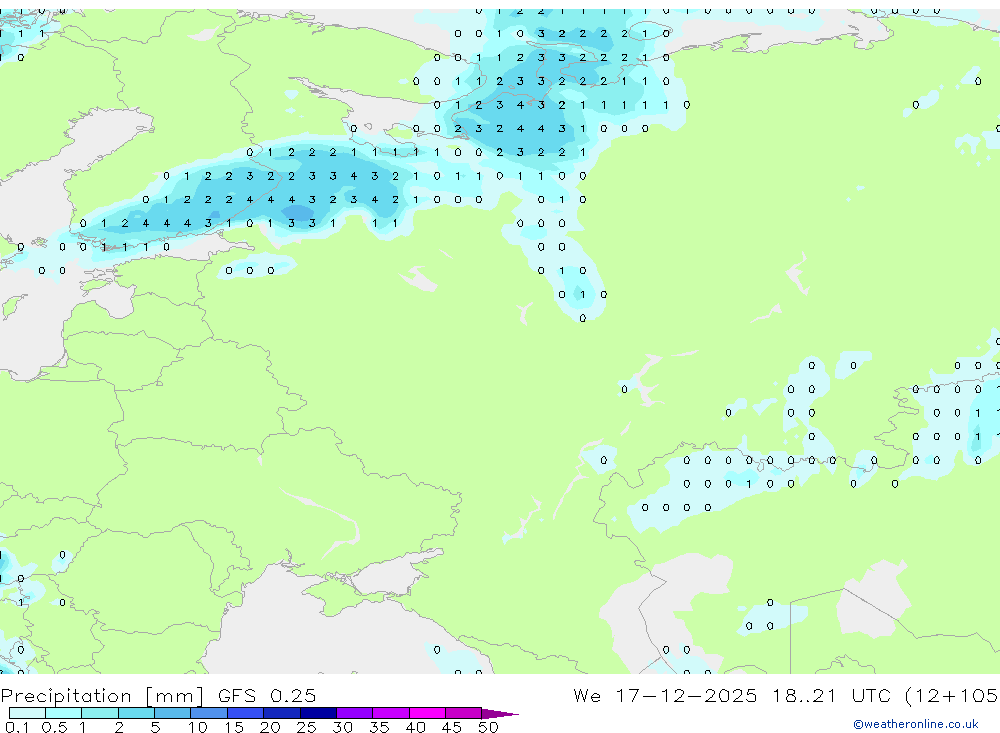1000x733 pixels.
Task: Click the '40' legend scale label
Action: coord(415,727)
